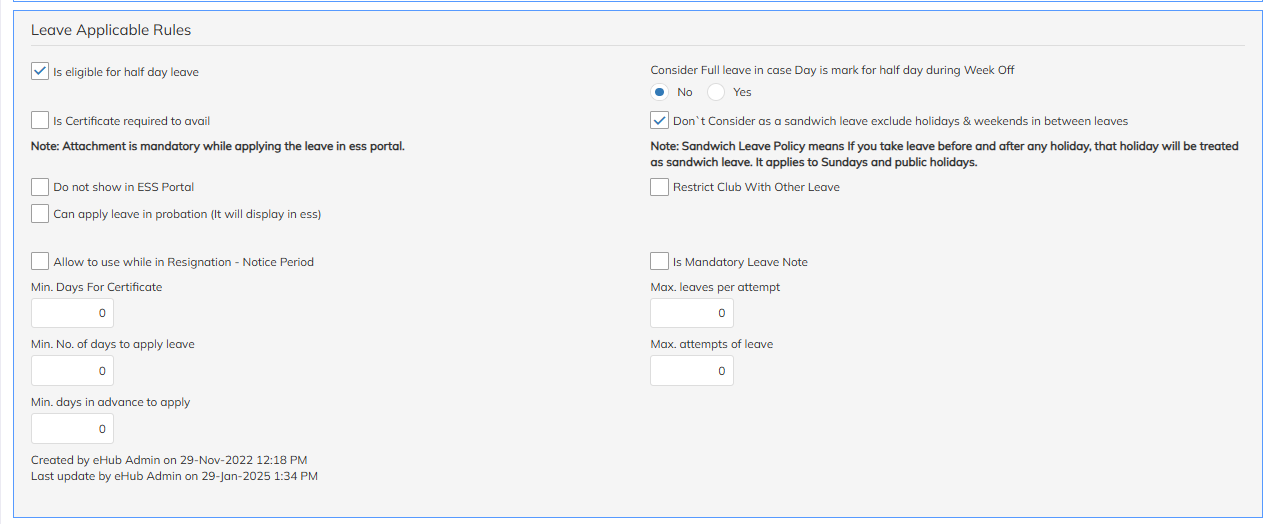Click the 'Leave Applicable Rules' section heading
Viewport: 1268px width, 524px height.
(x=111, y=30)
